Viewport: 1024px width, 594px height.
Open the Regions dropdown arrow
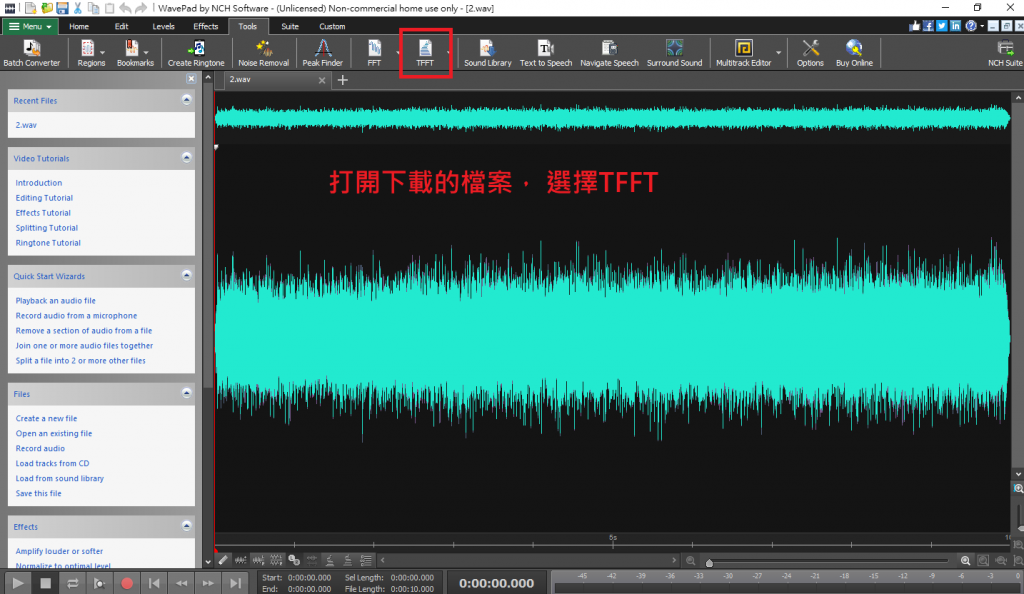click(103, 53)
